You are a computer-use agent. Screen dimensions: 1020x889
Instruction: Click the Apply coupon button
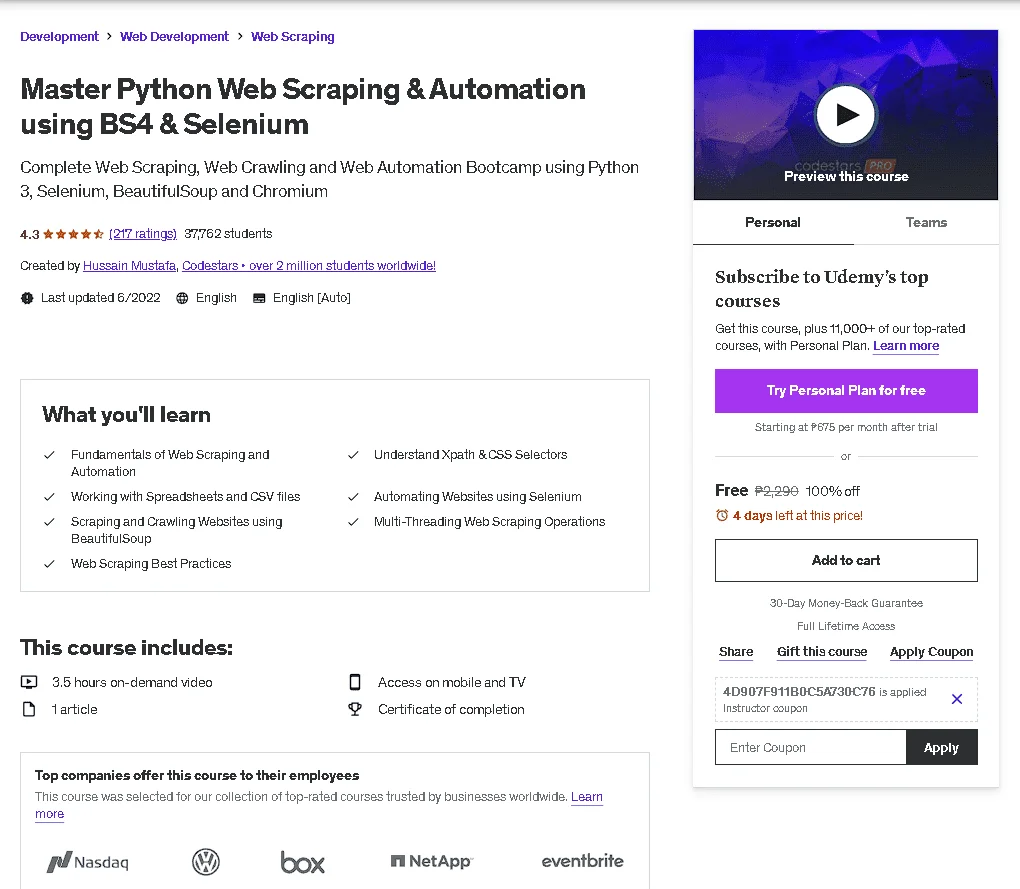point(941,747)
